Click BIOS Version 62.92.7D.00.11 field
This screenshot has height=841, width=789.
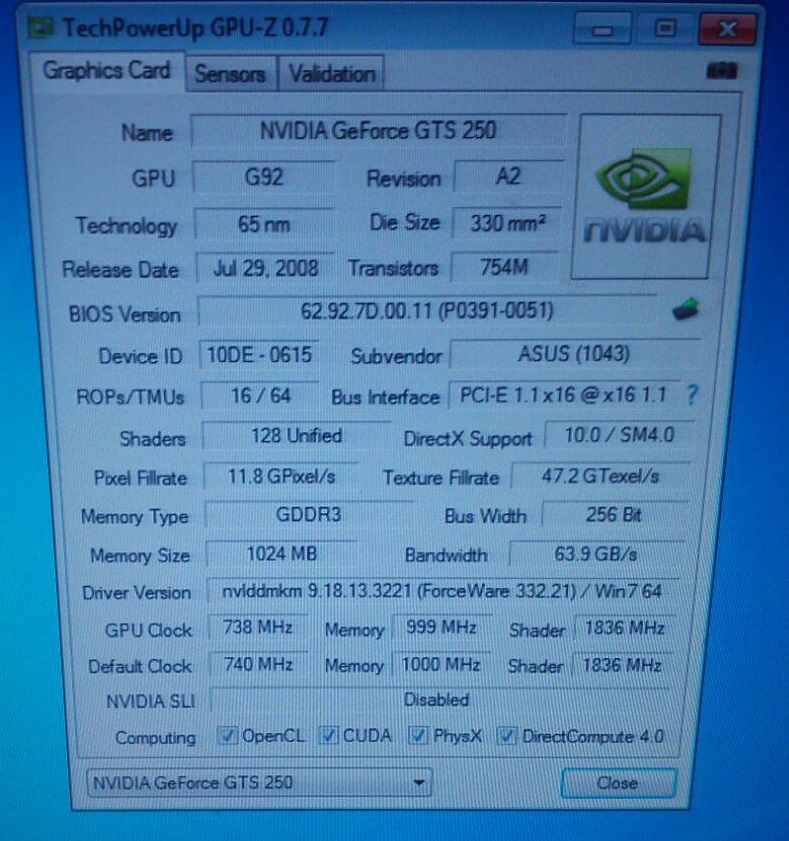coord(427,311)
